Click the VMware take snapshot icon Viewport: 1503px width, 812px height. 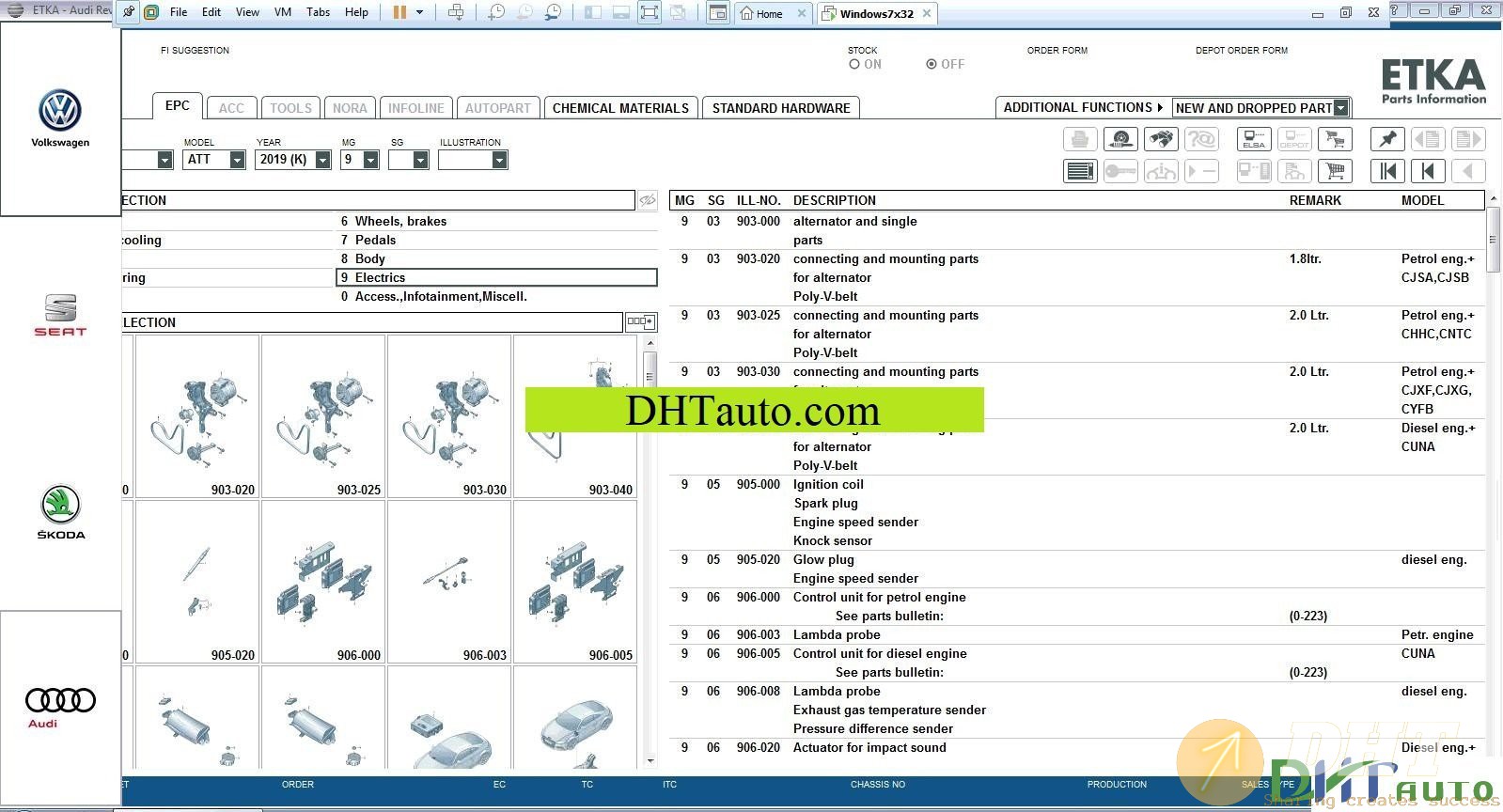(496, 12)
